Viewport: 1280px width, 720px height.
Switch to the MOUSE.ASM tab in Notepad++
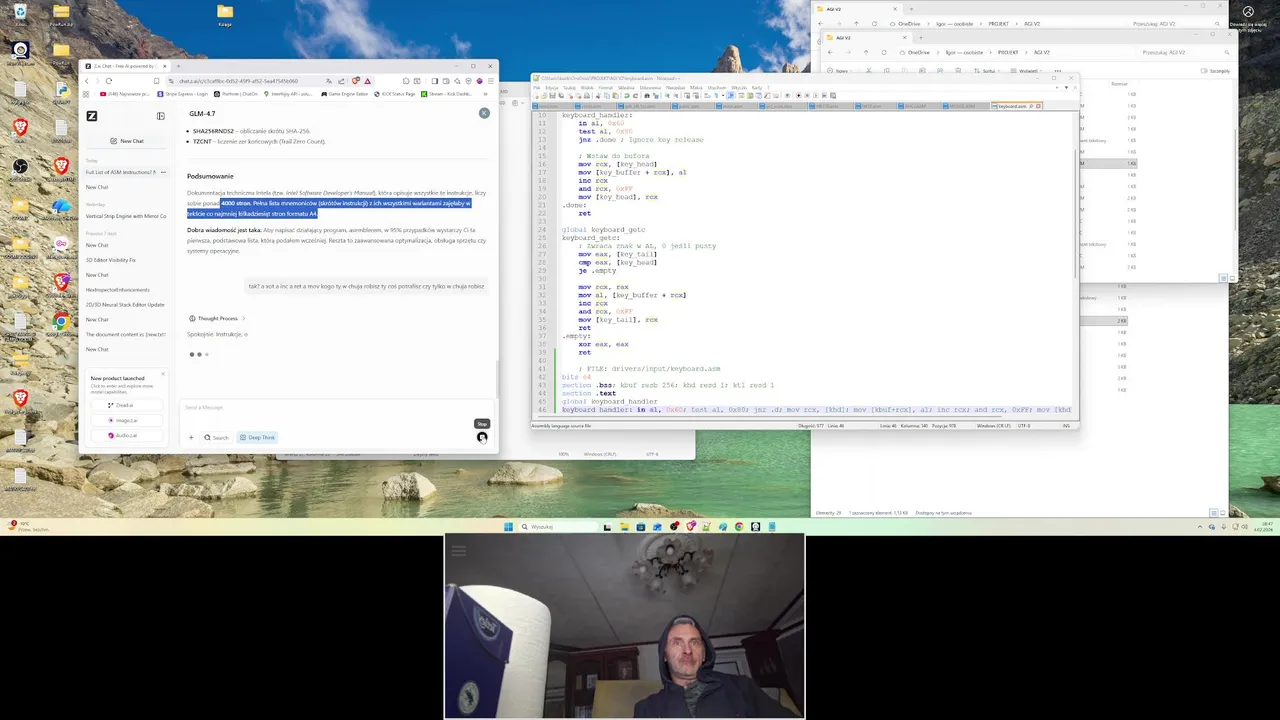(963, 105)
